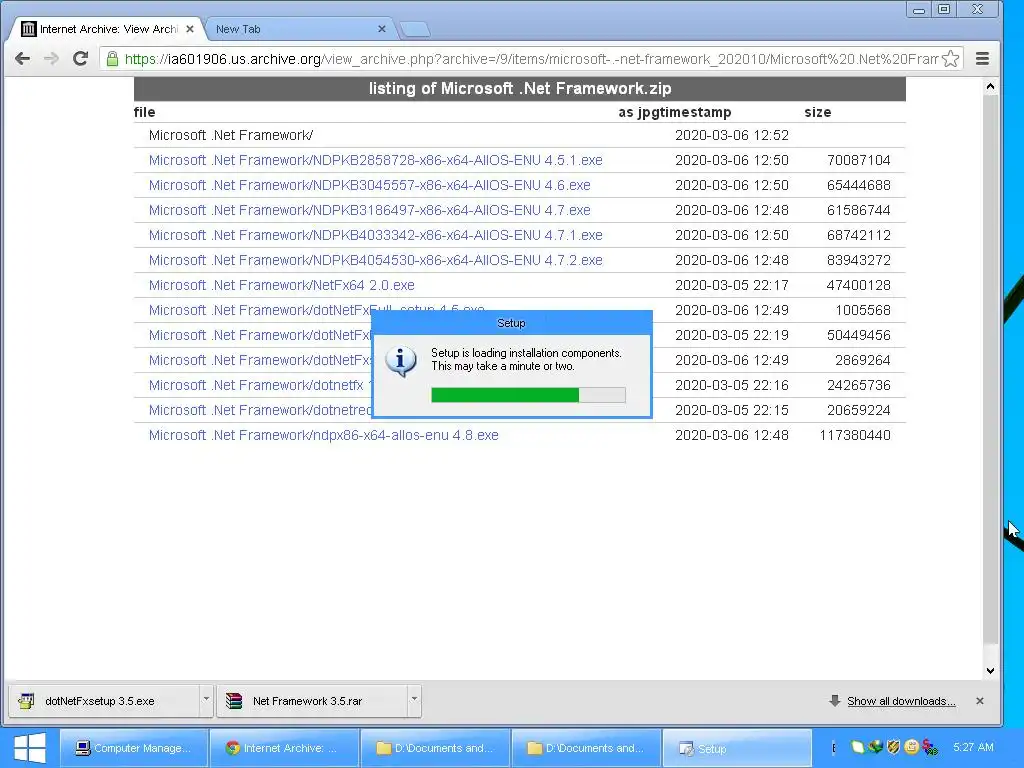Click the 'as jpgtimestamp' column header
The width and height of the screenshot is (1024, 768).
point(675,112)
